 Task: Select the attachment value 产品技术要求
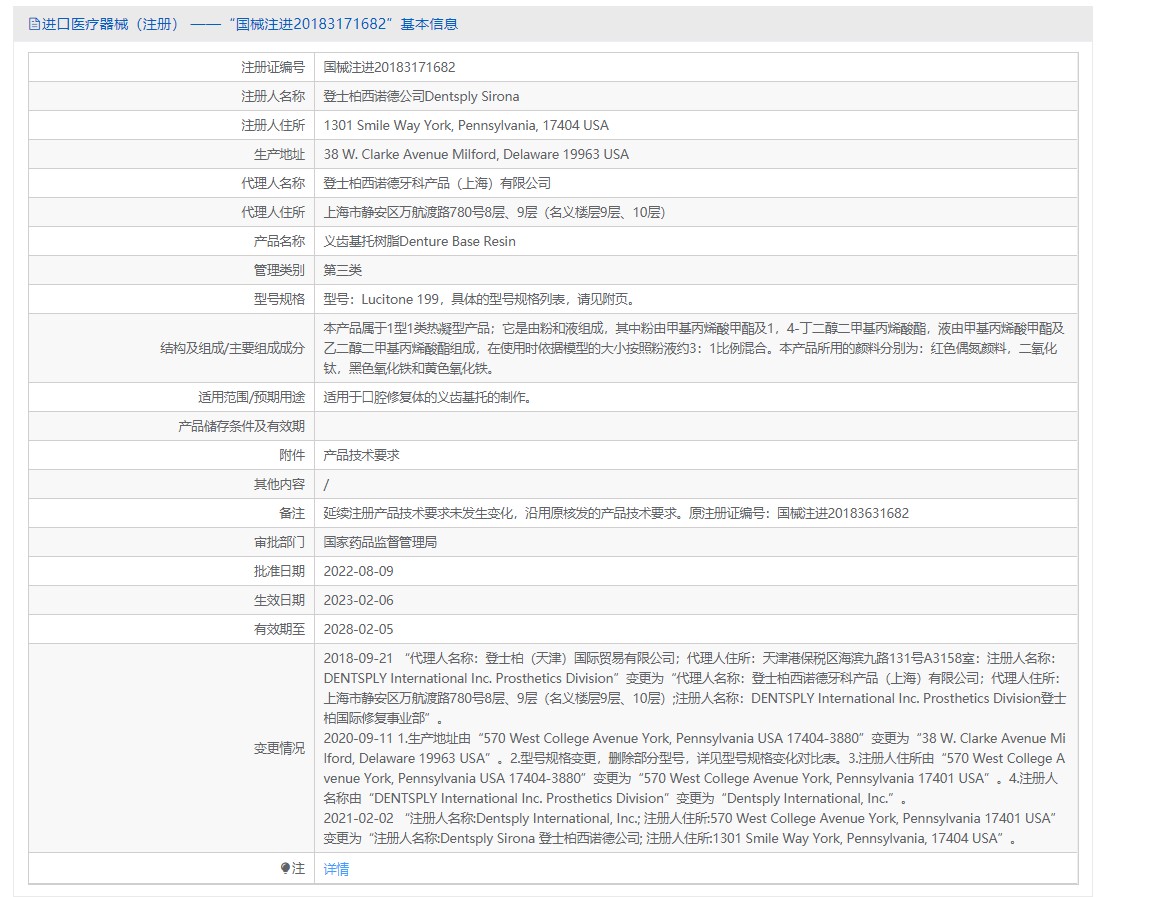pyautogui.click(x=361, y=455)
